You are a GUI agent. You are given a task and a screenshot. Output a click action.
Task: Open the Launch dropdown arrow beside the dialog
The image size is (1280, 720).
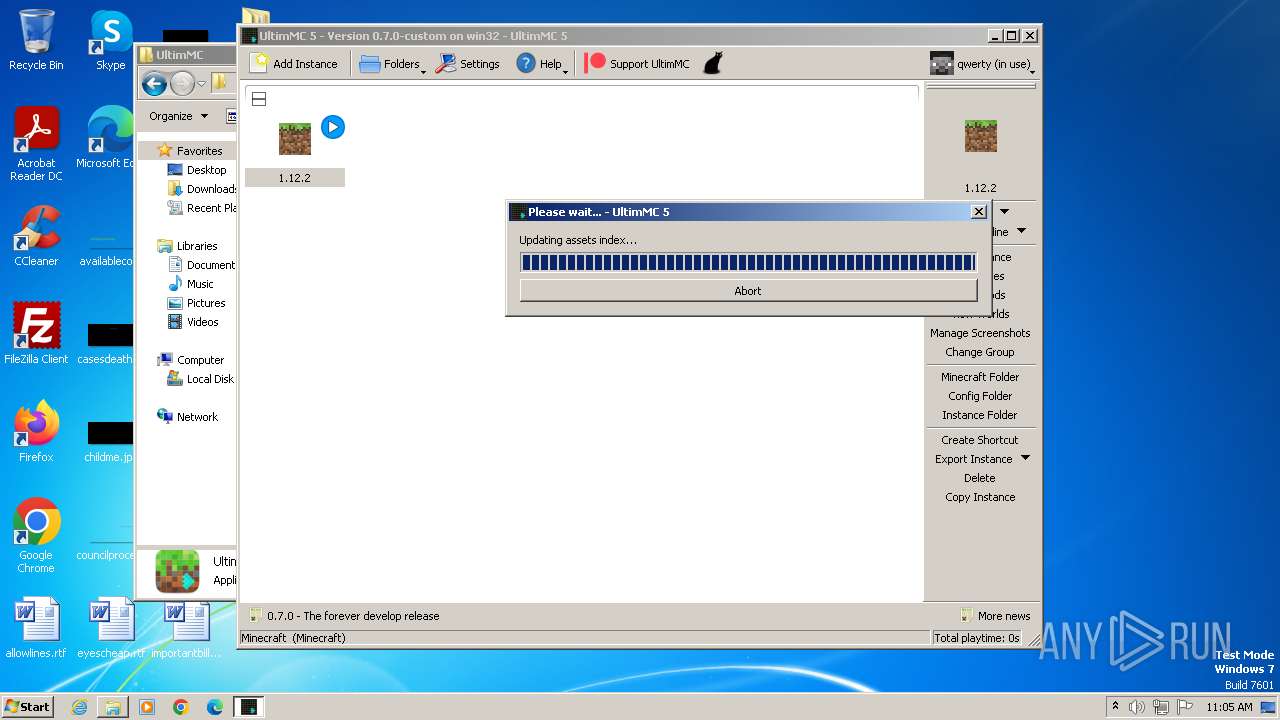tap(1004, 211)
